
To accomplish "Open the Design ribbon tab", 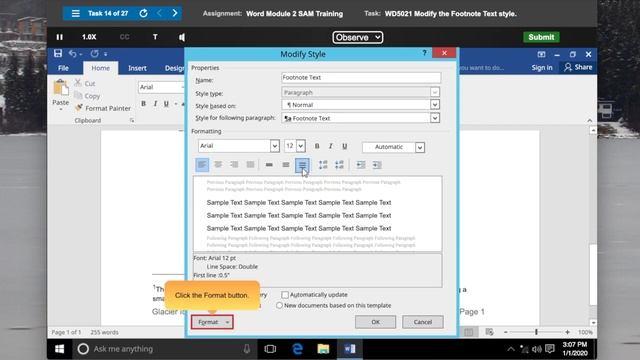I will coord(174,68).
